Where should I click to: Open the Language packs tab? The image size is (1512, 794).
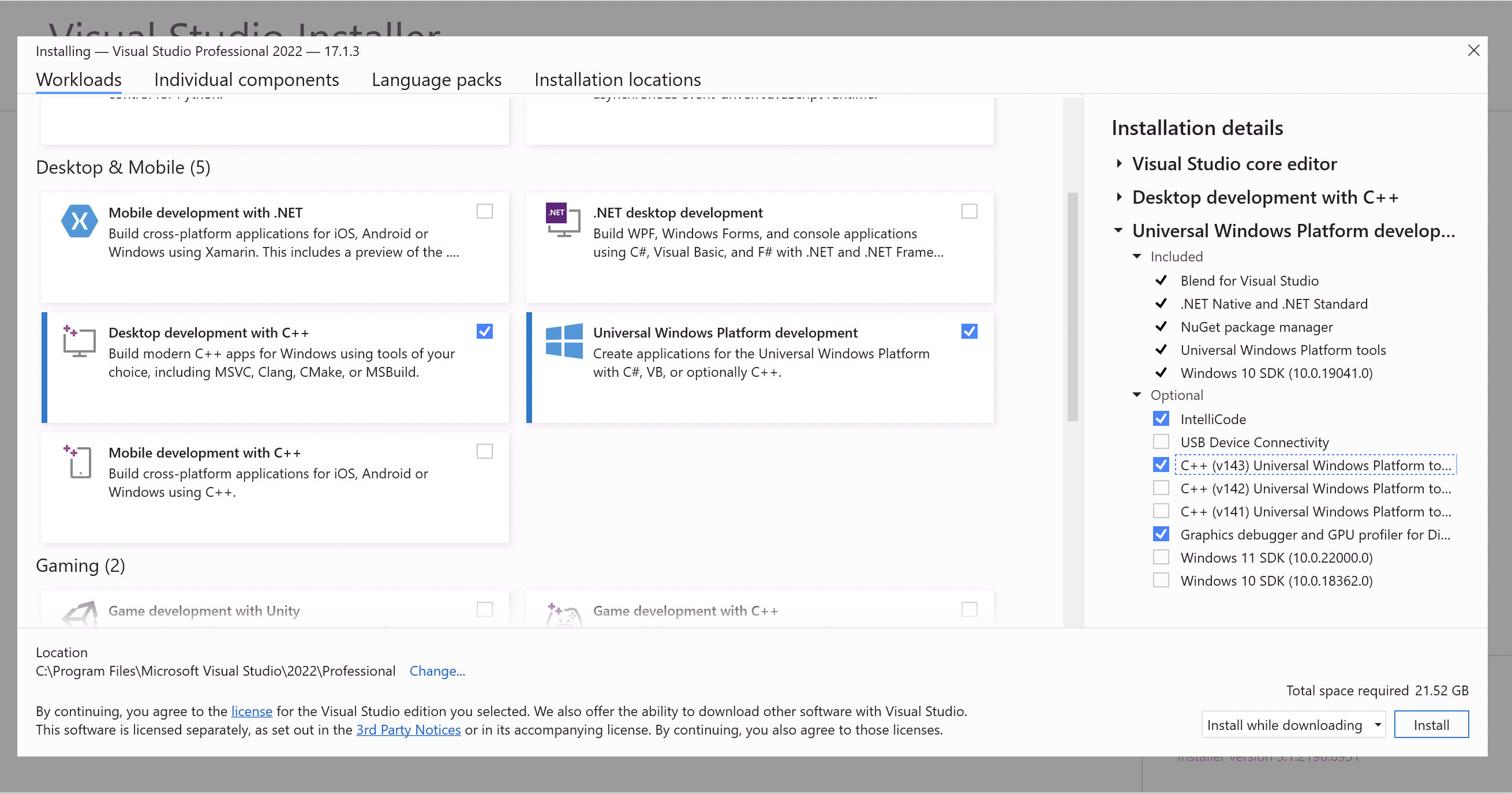(436, 80)
